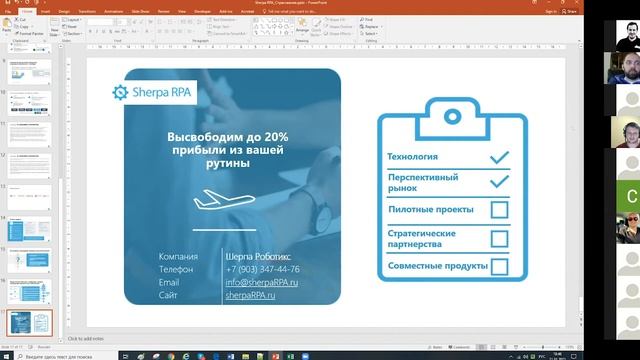Reset the slide with the Reset button
The image size is (640, 360).
pos(70,27)
